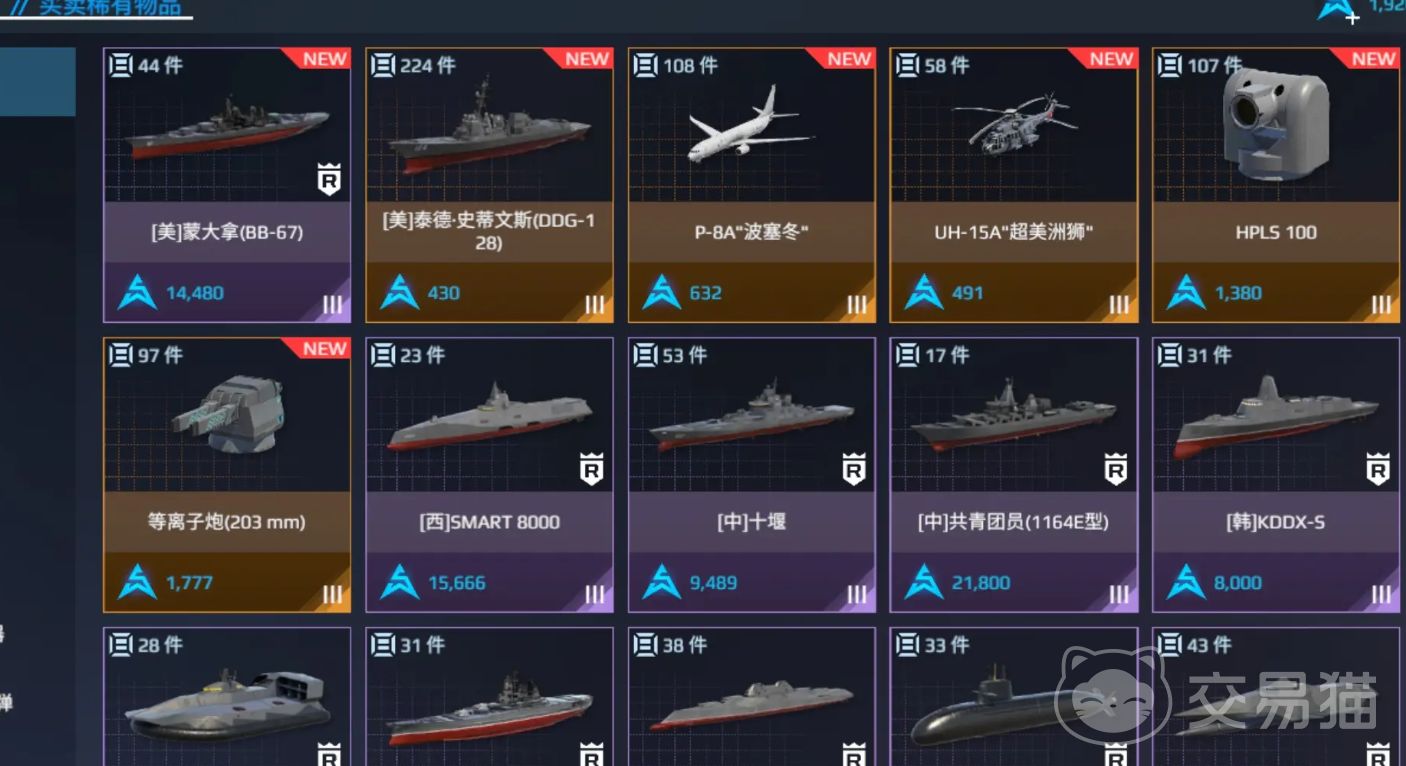Click the currency icon beside price 21,800

click(923, 583)
